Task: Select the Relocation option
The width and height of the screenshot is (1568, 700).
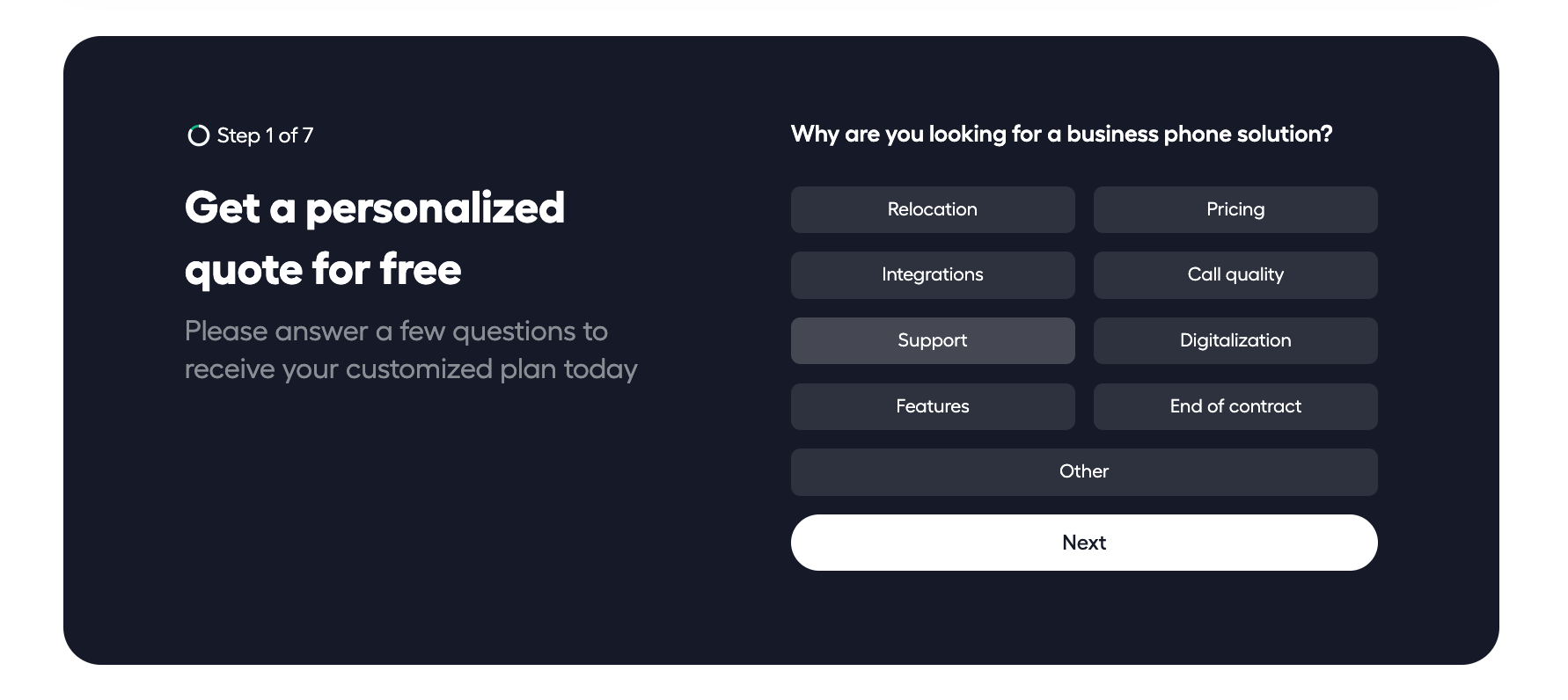Action: pos(932,209)
